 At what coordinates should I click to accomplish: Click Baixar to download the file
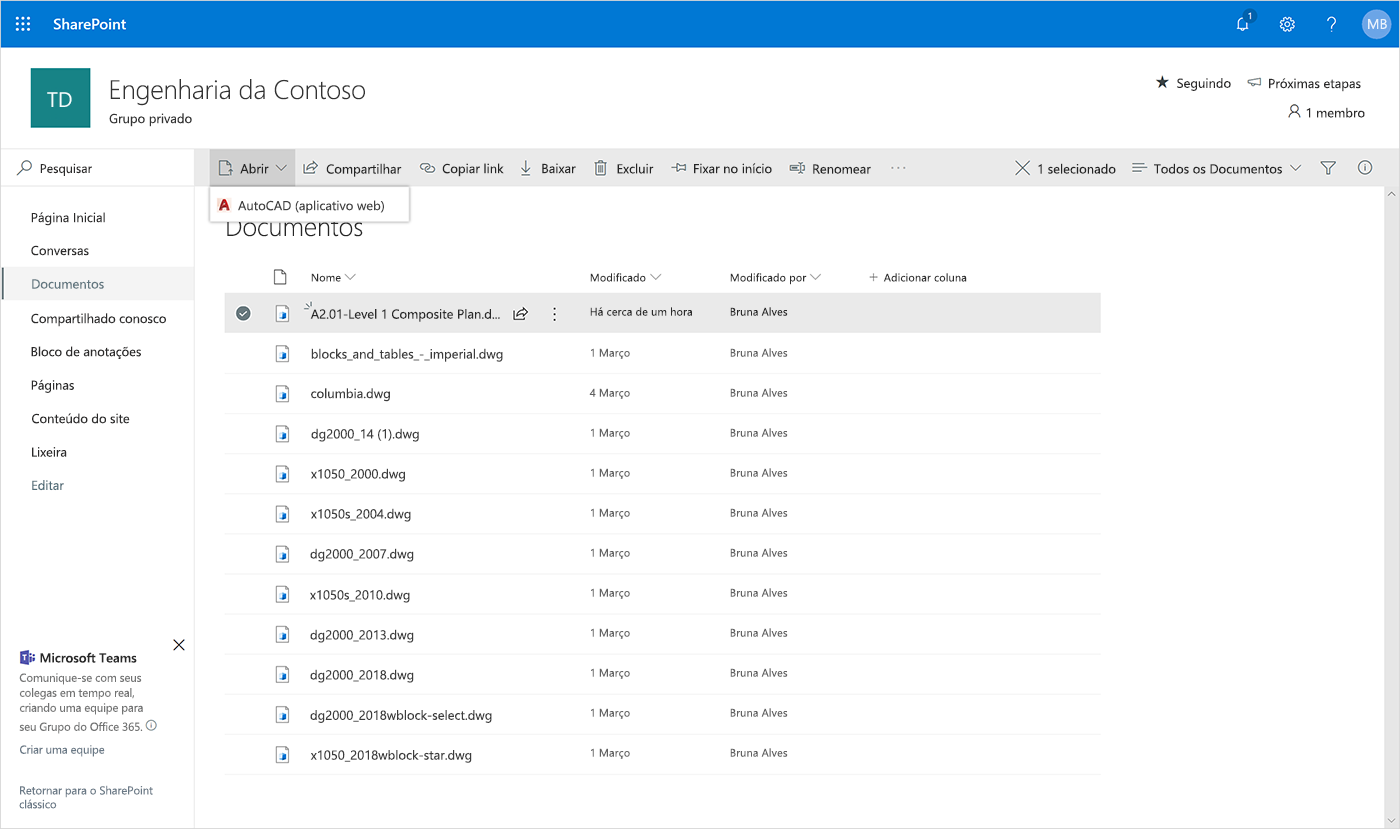coord(547,168)
